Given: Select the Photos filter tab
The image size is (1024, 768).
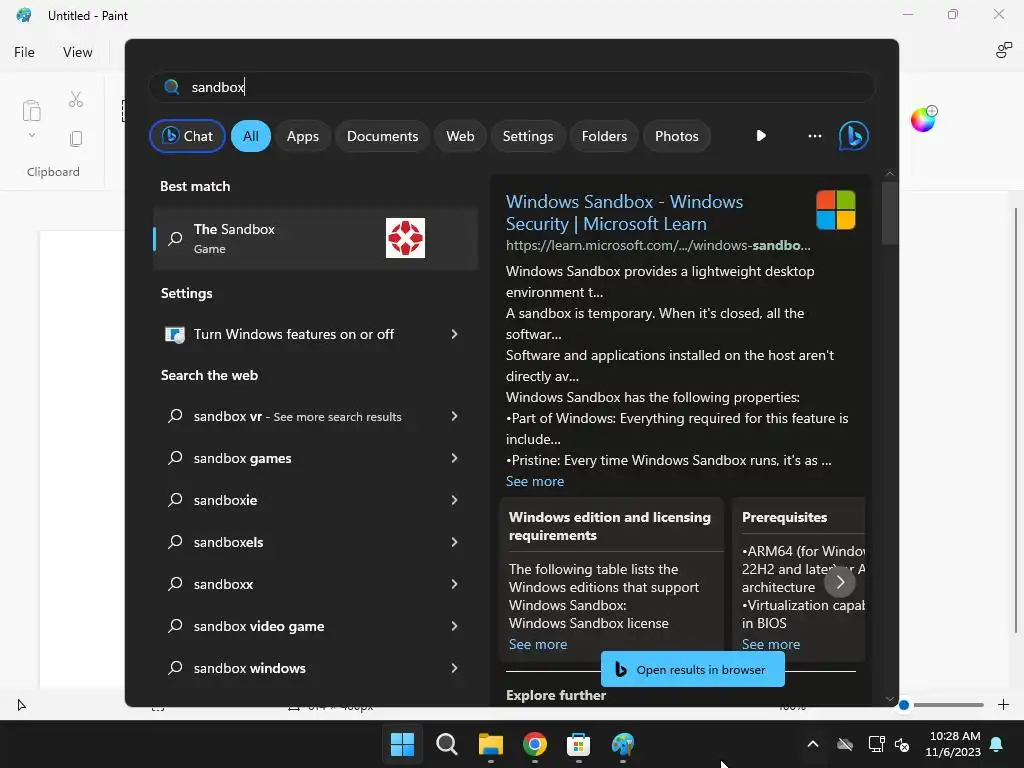Looking at the screenshot, I should click(x=677, y=136).
